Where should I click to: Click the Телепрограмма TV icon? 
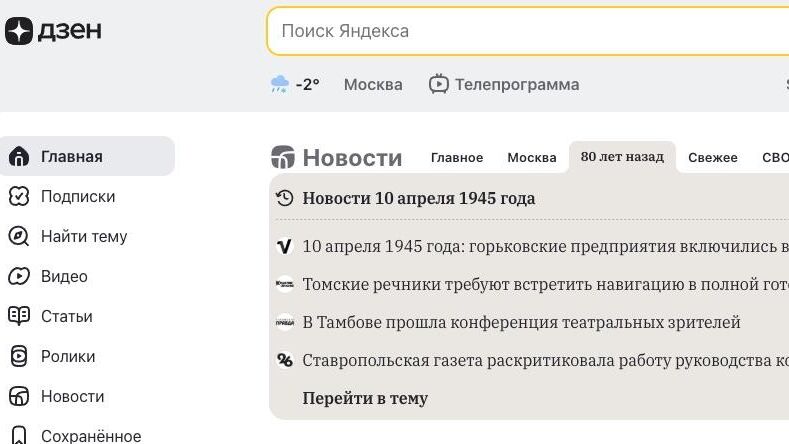coord(439,84)
